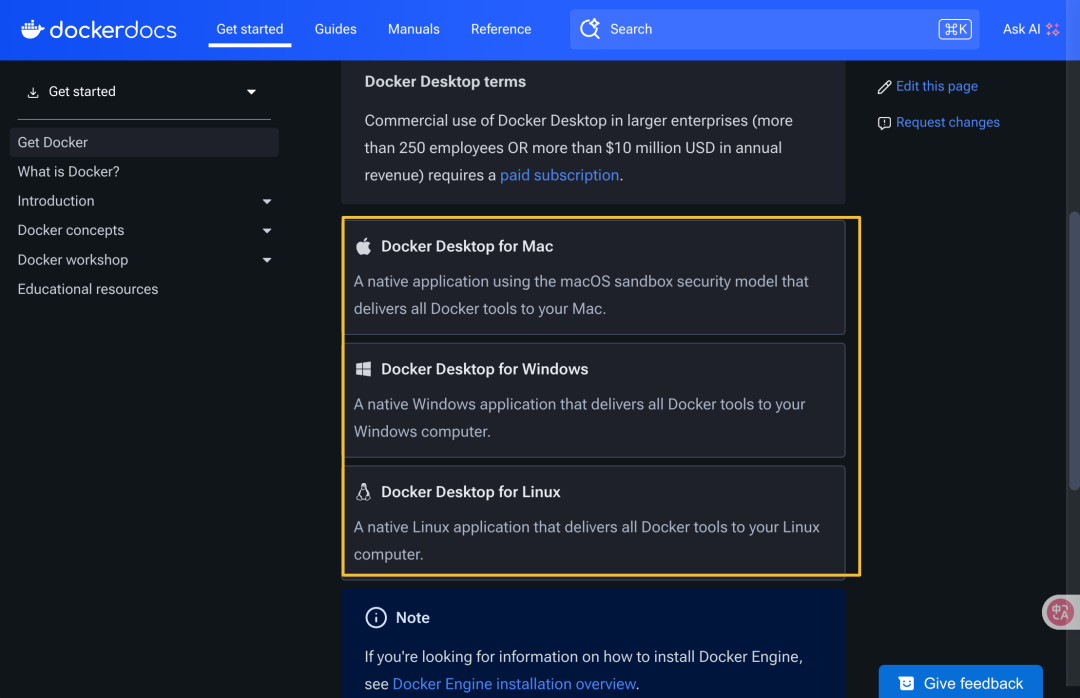1080x698 pixels.
Task: Open the Guides tab
Action: click(335, 29)
